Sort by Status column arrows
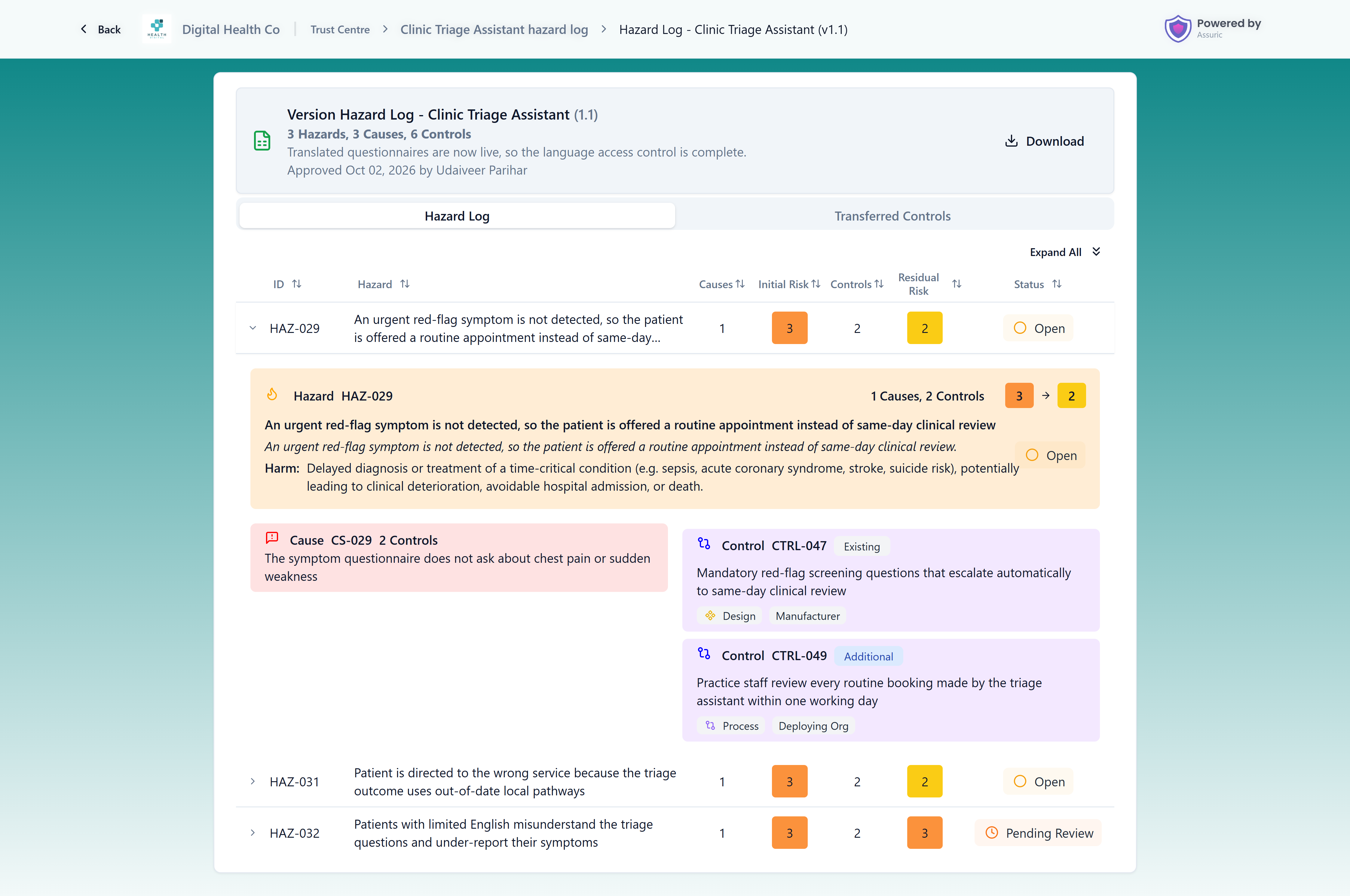 tap(1057, 284)
